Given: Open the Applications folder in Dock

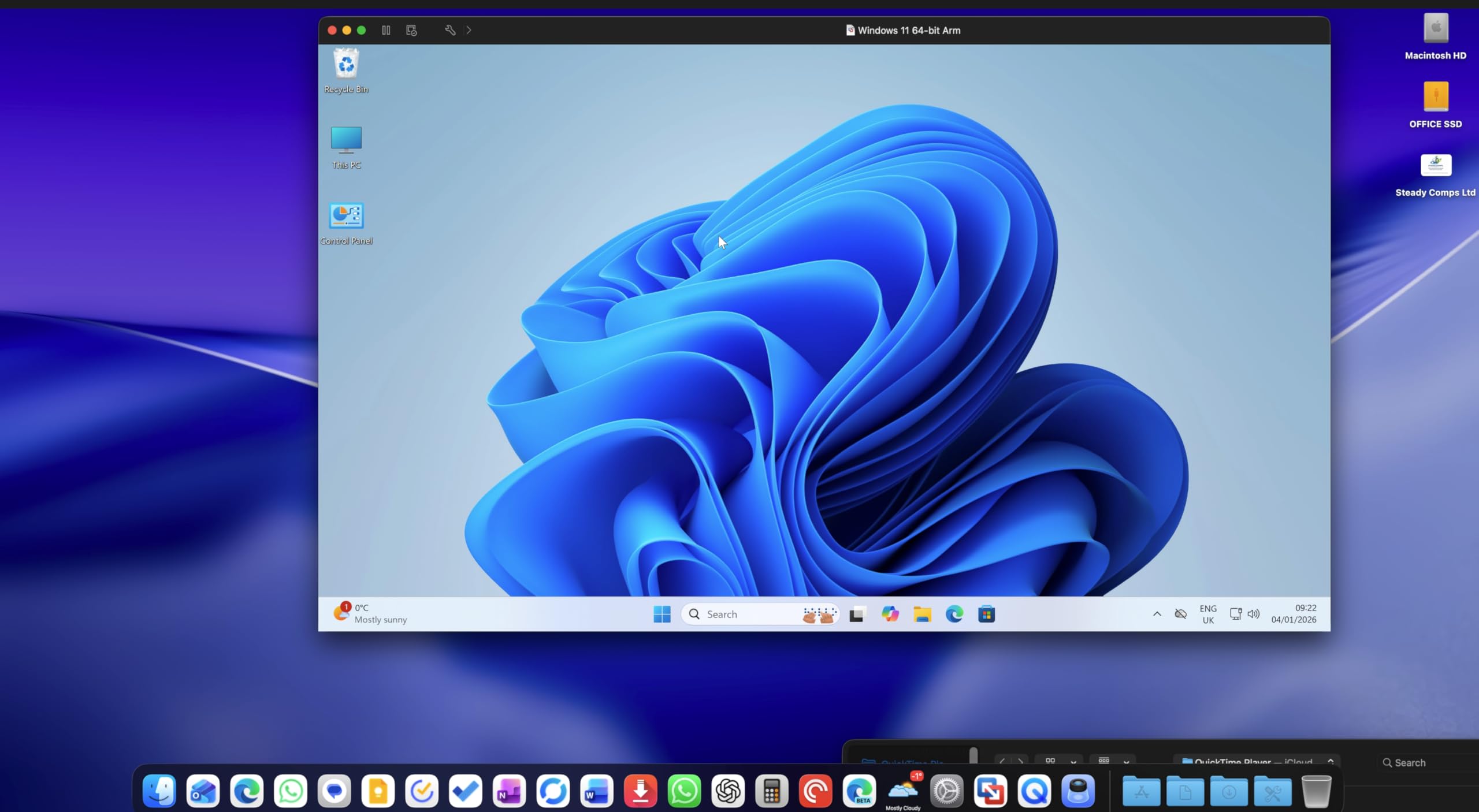Looking at the screenshot, I should tap(1141, 791).
